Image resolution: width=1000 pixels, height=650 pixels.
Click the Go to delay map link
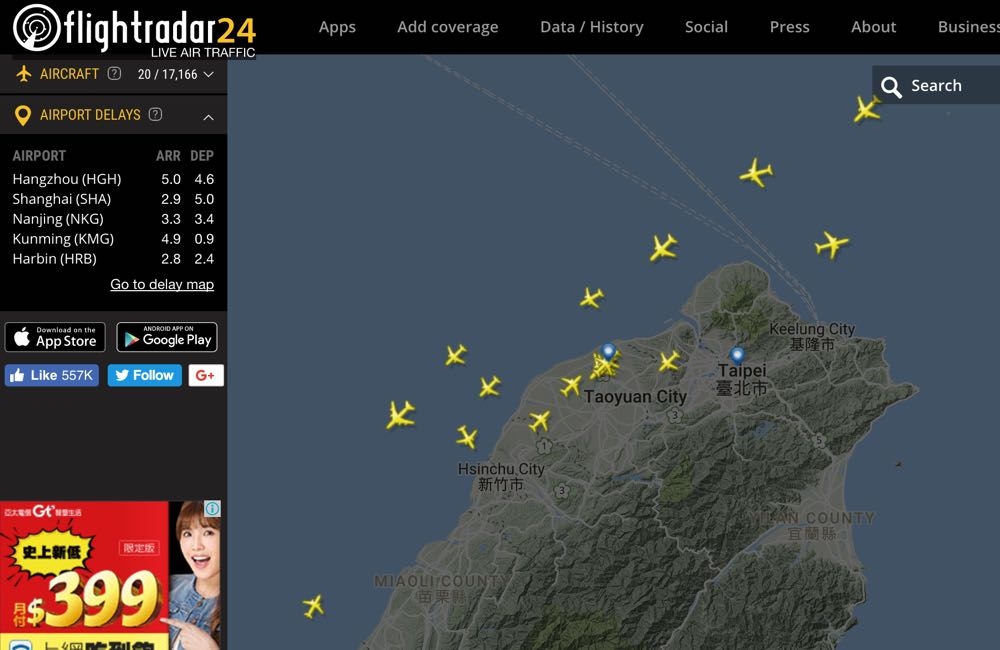[x=162, y=284]
